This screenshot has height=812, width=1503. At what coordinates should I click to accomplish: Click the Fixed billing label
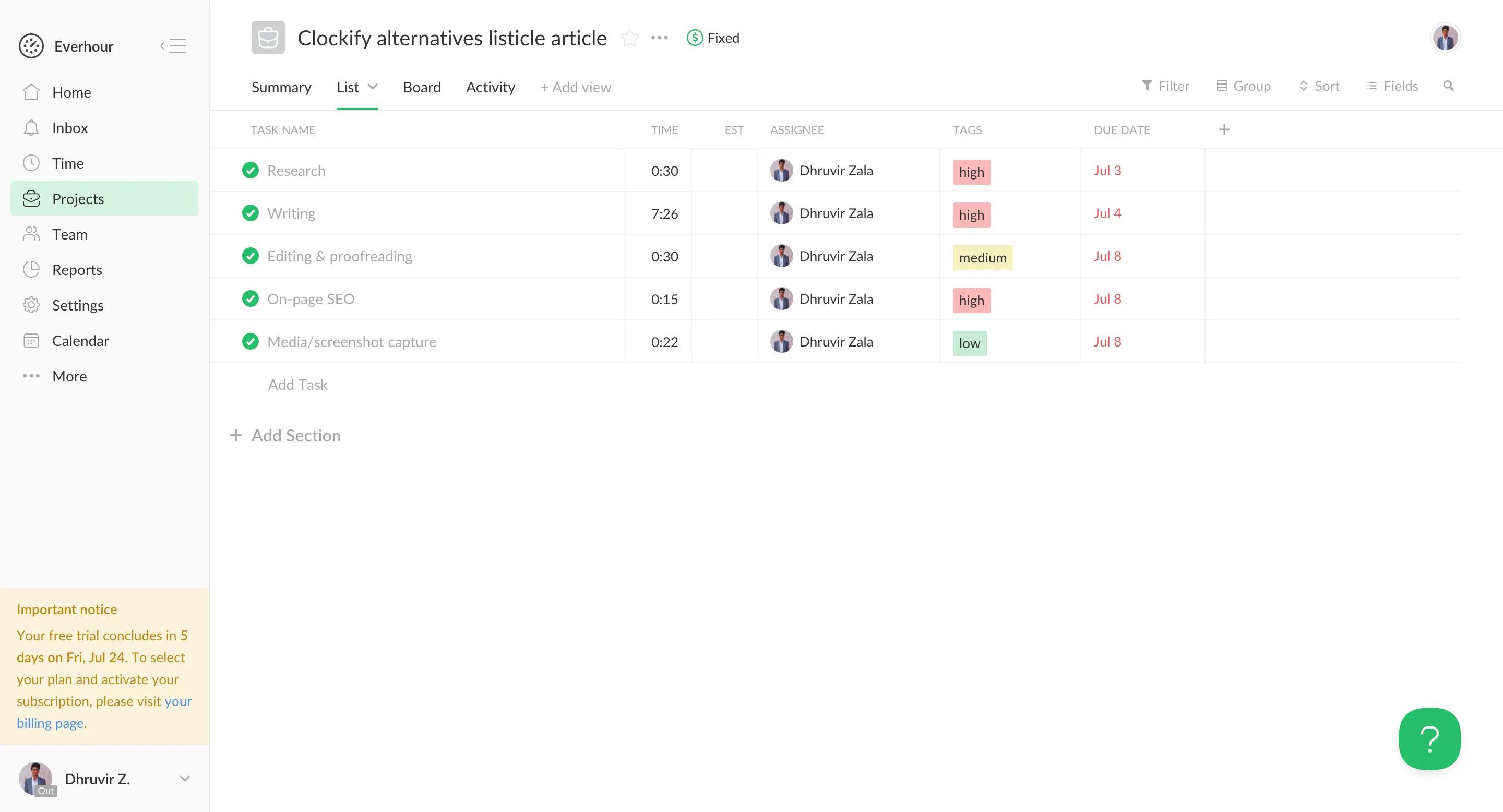coord(723,38)
